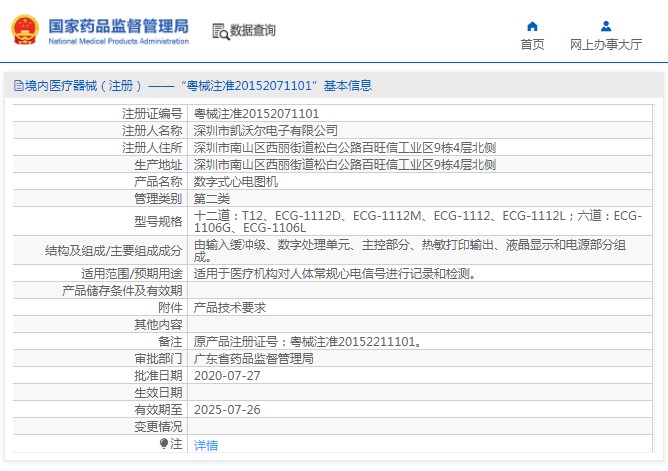This screenshot has height=471, width=668.
Task: Click the 附件 label
Action: pos(170,307)
